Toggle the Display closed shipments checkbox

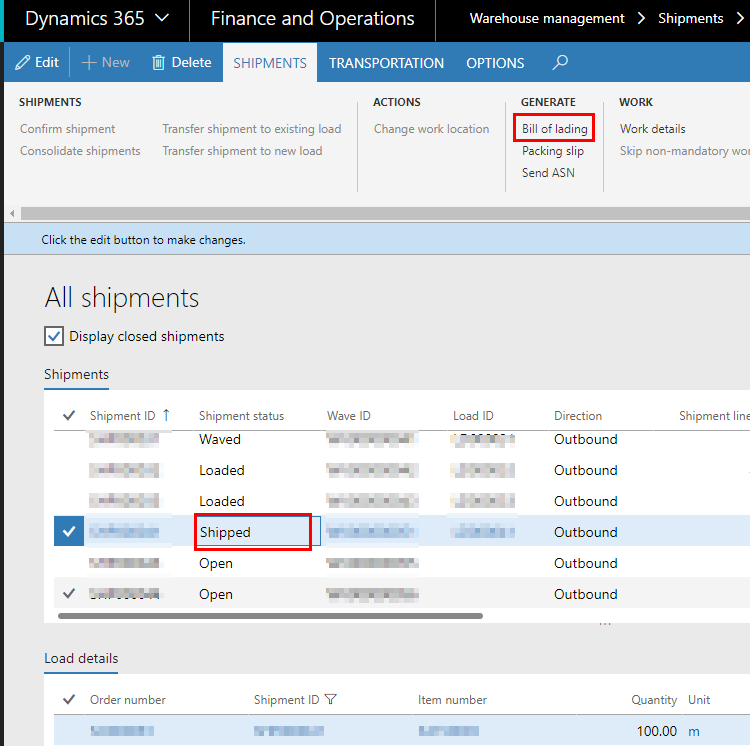point(54,336)
